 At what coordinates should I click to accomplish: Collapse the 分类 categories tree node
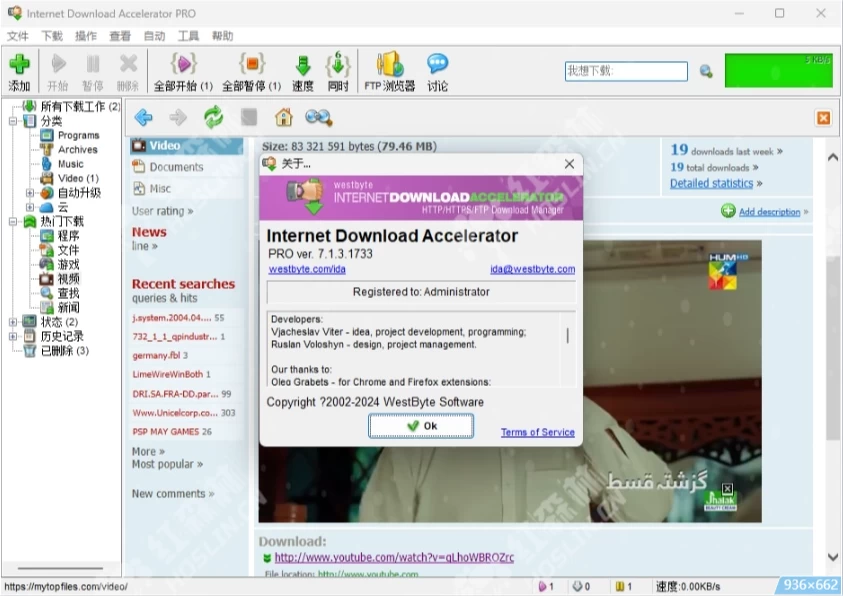coord(13,121)
